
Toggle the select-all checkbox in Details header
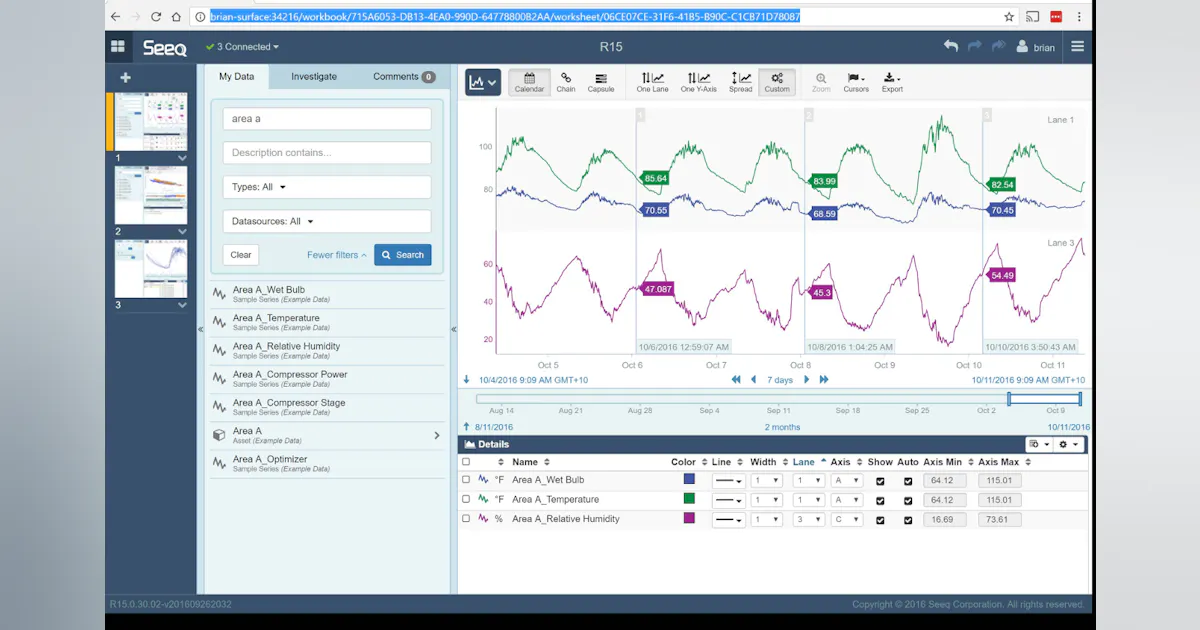tap(466, 462)
